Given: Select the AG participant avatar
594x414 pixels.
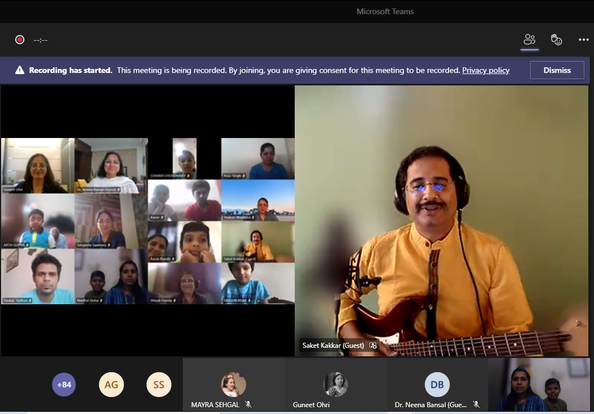Looking at the screenshot, I should pos(111,384).
